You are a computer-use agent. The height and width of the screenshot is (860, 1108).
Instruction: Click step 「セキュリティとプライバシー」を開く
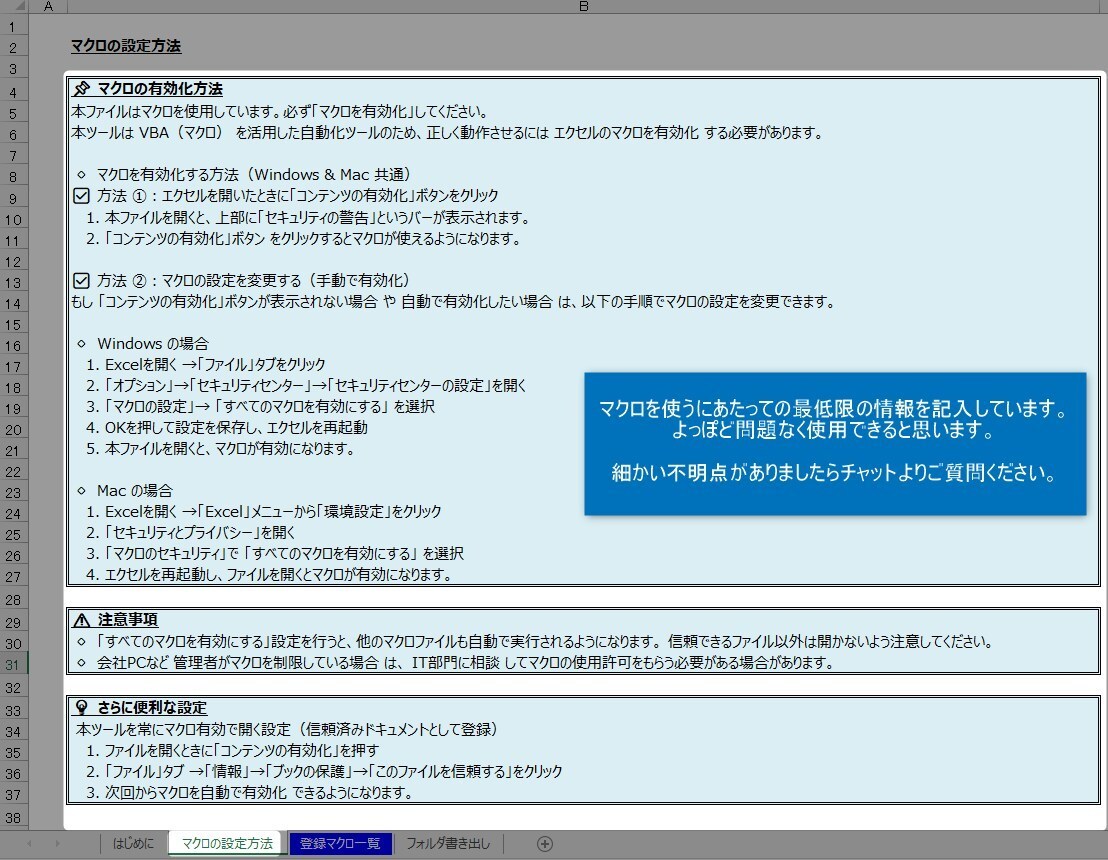191,532
